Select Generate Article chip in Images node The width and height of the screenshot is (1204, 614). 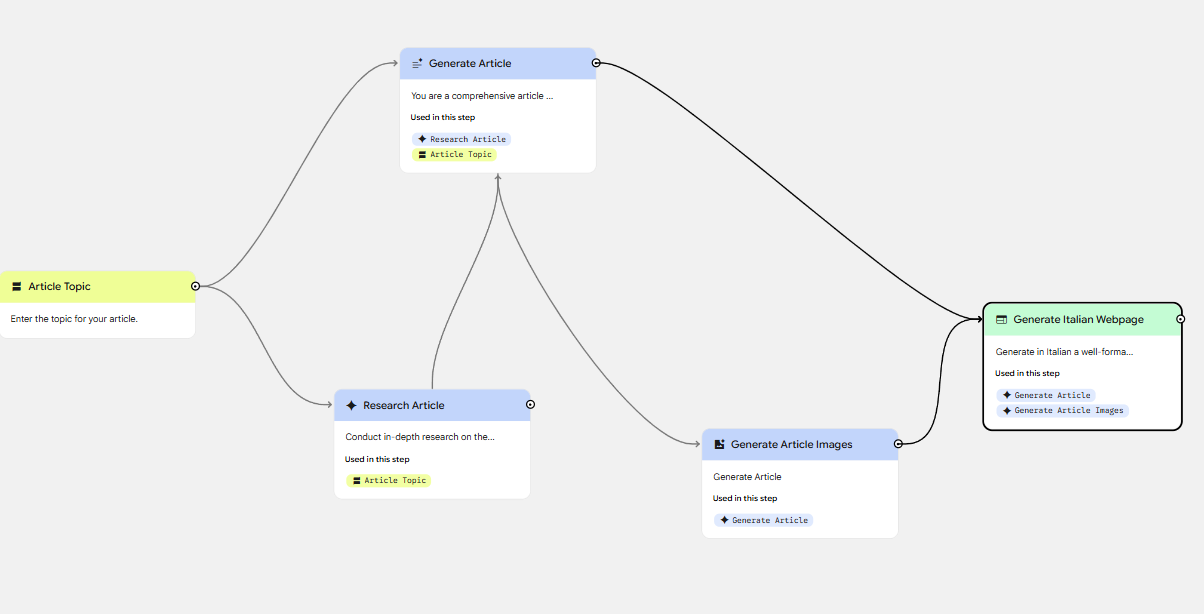click(763, 520)
